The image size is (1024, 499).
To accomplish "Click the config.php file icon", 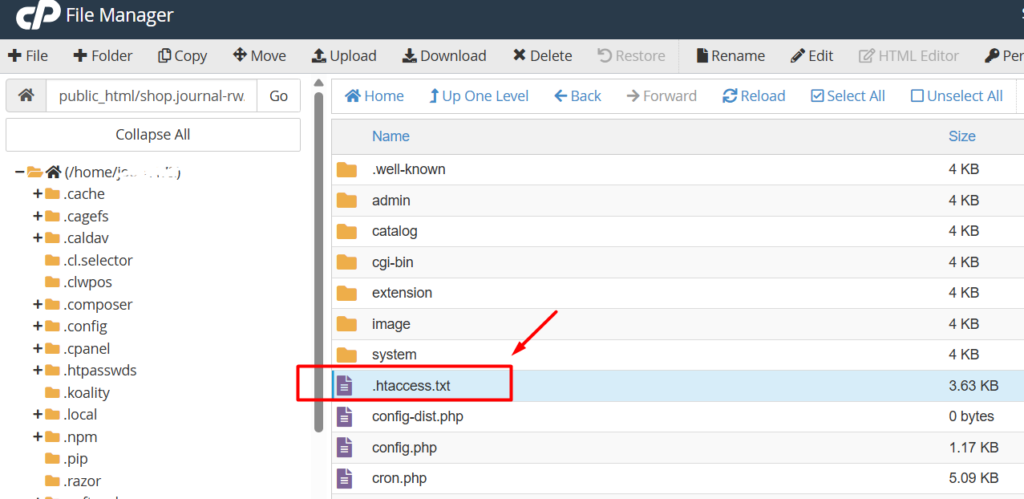I will [x=344, y=447].
